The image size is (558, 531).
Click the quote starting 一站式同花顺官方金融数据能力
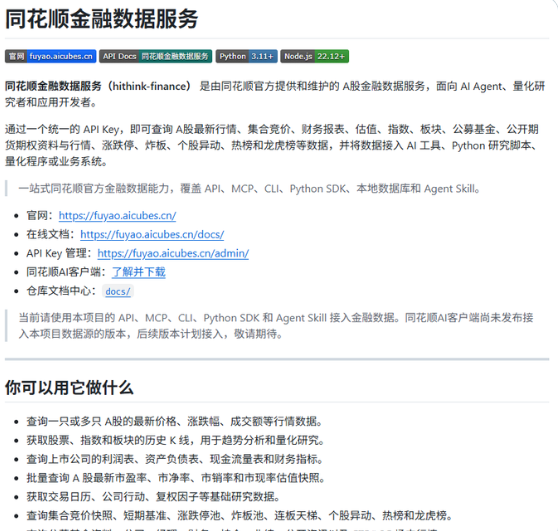tap(249, 189)
